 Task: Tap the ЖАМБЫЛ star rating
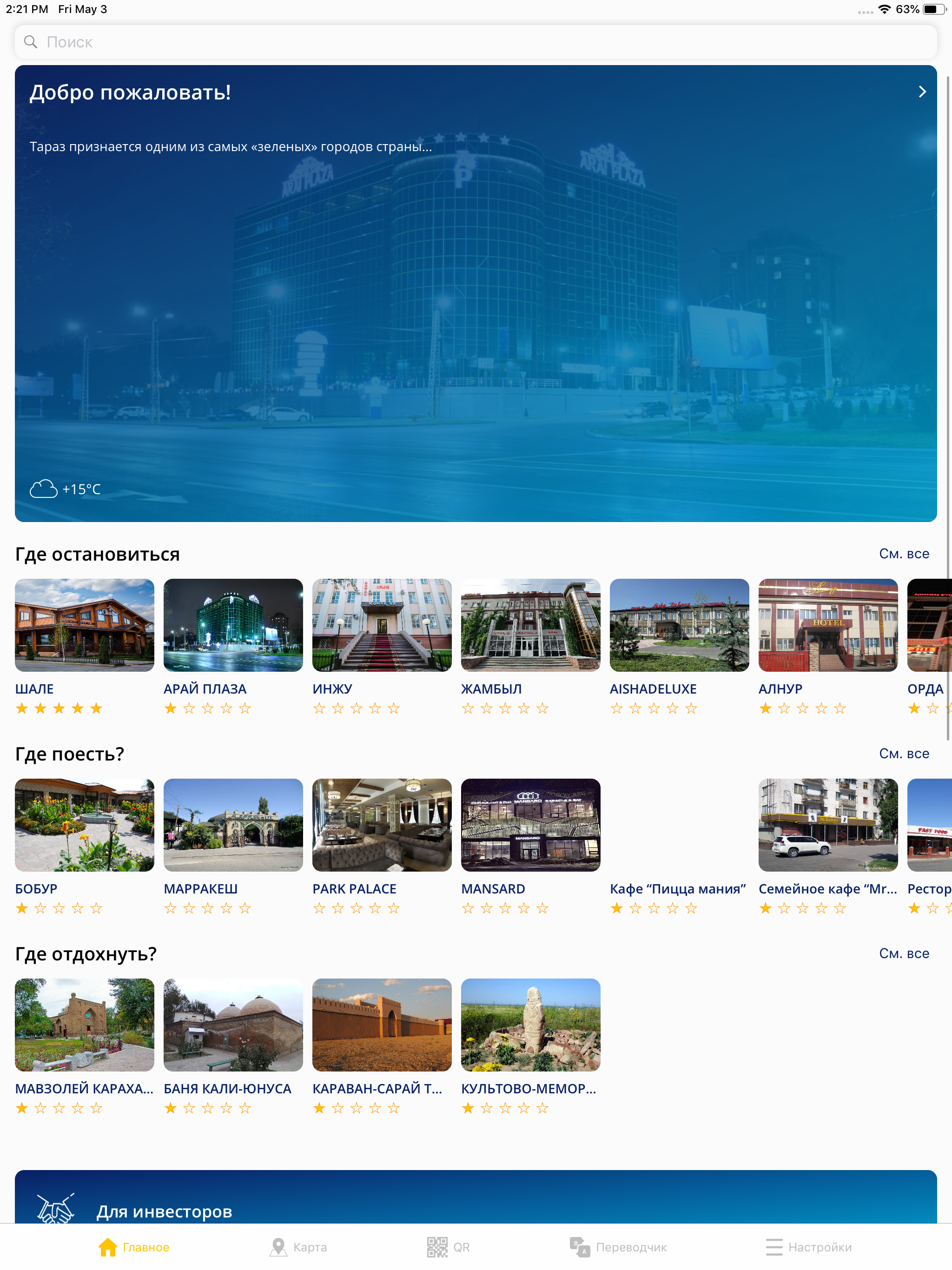coord(505,708)
